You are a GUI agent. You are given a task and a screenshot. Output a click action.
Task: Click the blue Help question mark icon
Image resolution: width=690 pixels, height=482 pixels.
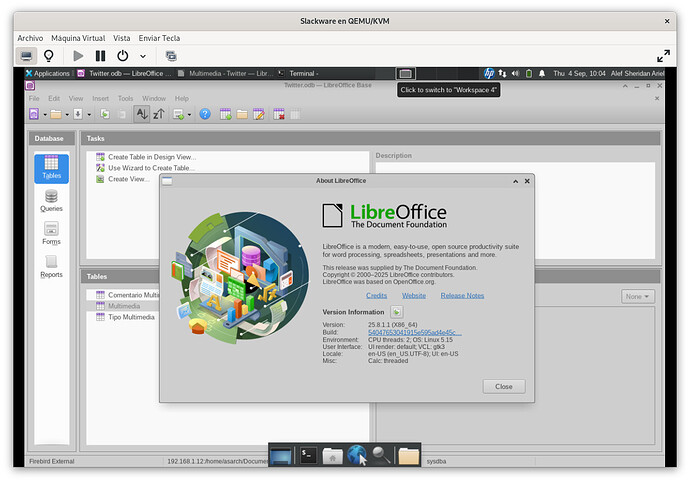tap(205, 114)
